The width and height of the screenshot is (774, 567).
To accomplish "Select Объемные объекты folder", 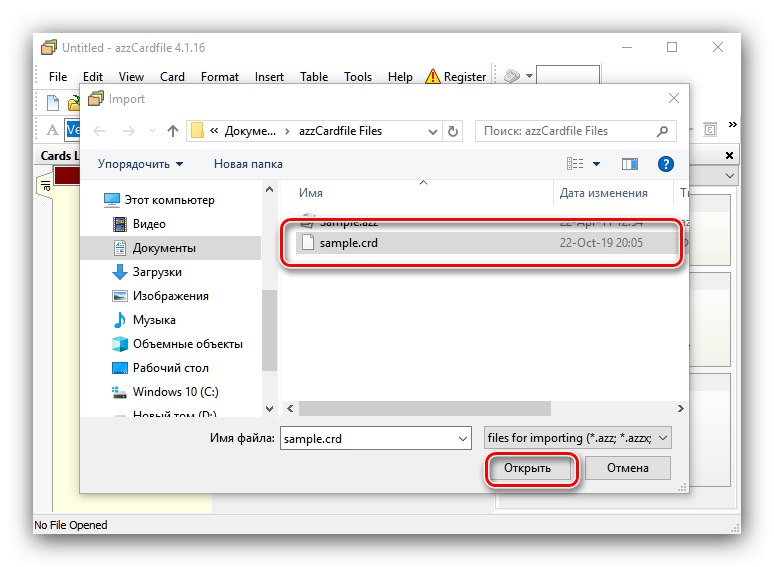I will click(178, 344).
